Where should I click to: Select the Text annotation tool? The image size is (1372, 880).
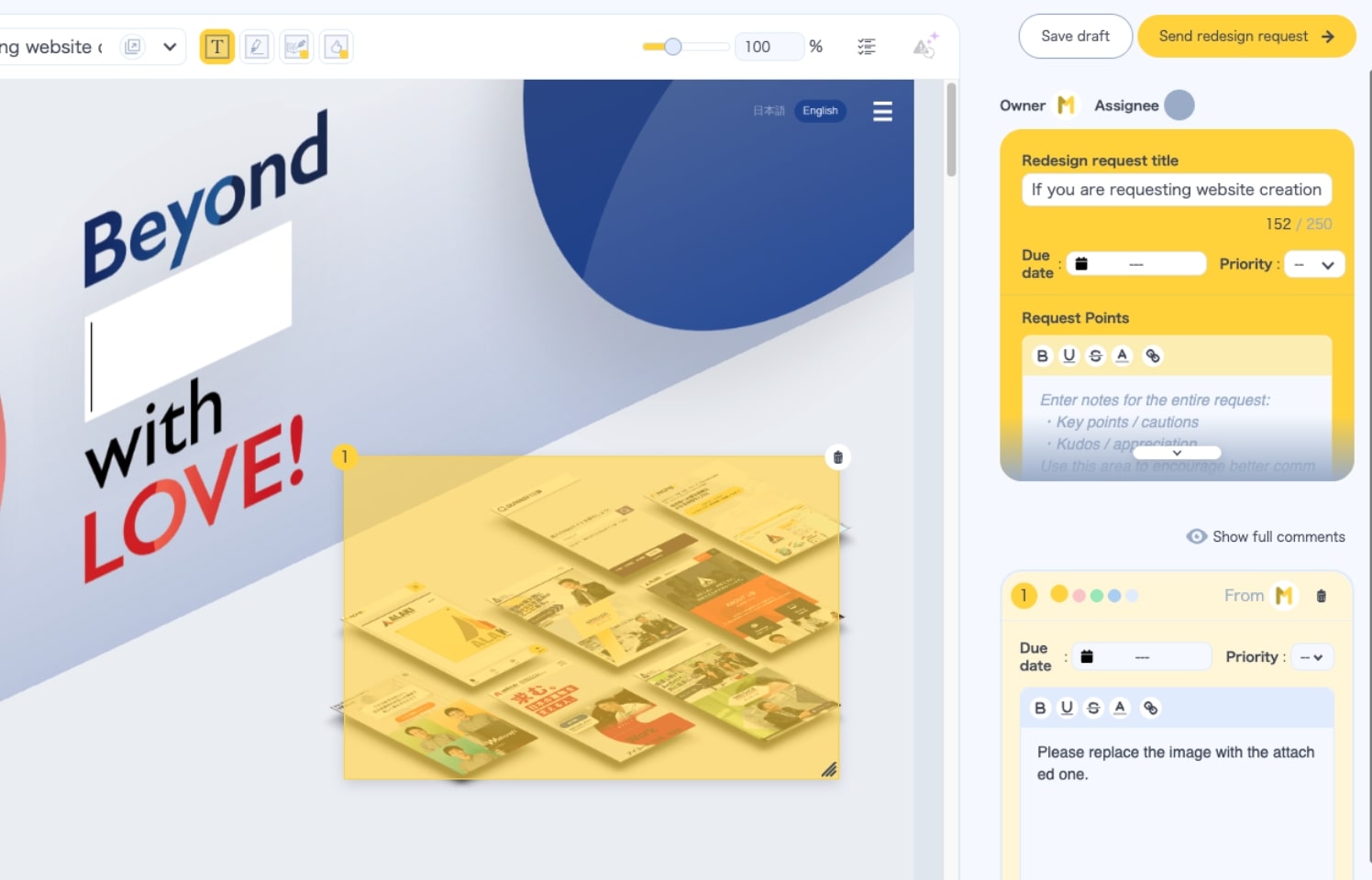(x=217, y=47)
